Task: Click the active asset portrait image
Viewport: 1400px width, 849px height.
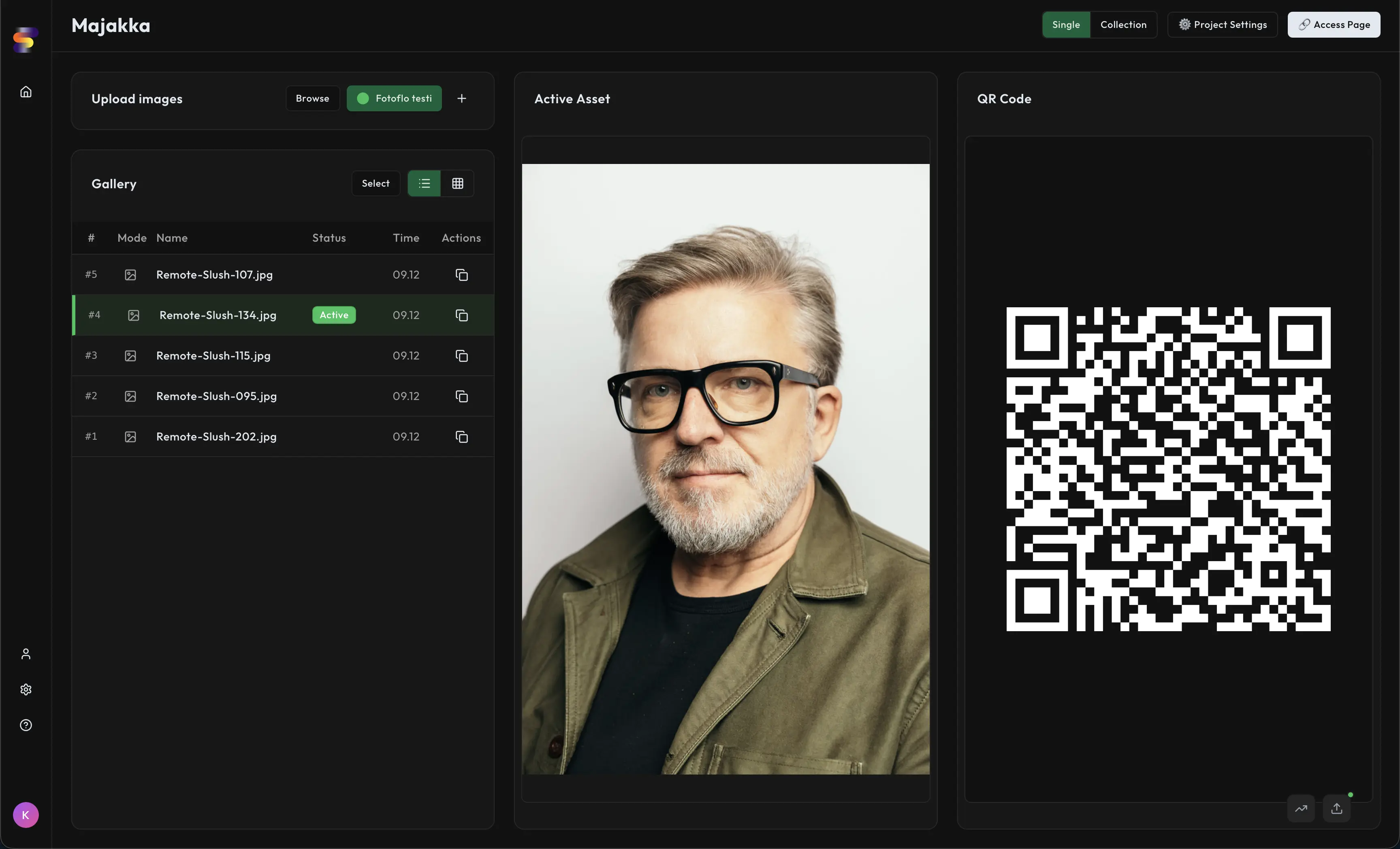Action: point(726,469)
